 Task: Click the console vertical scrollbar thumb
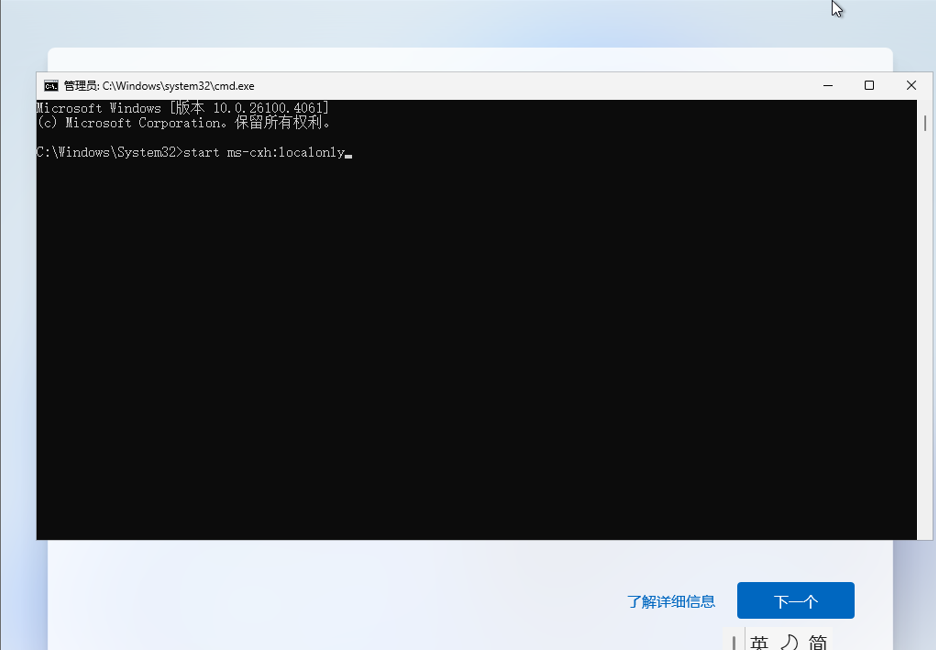[925, 123]
